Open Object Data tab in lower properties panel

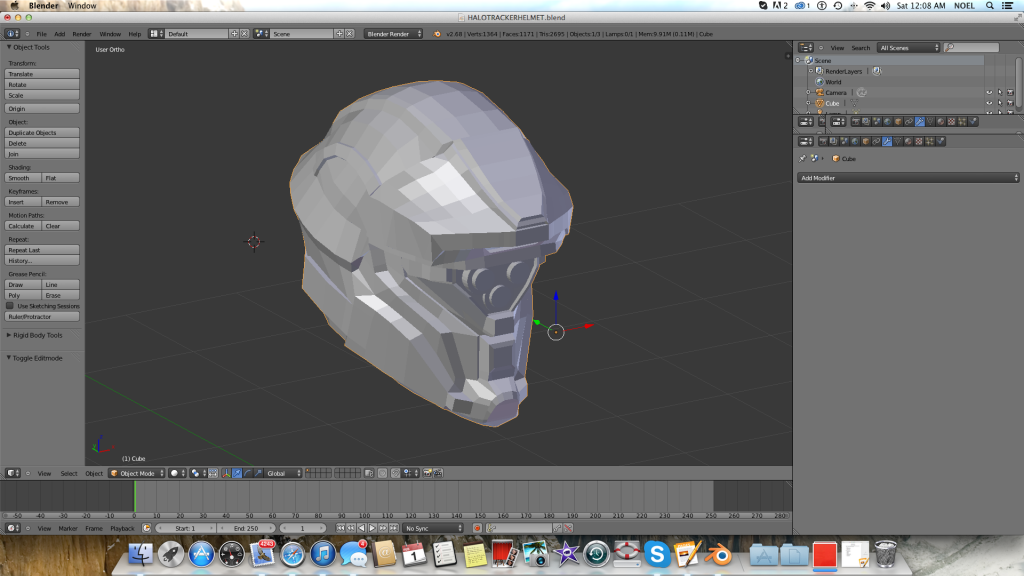(x=898, y=141)
